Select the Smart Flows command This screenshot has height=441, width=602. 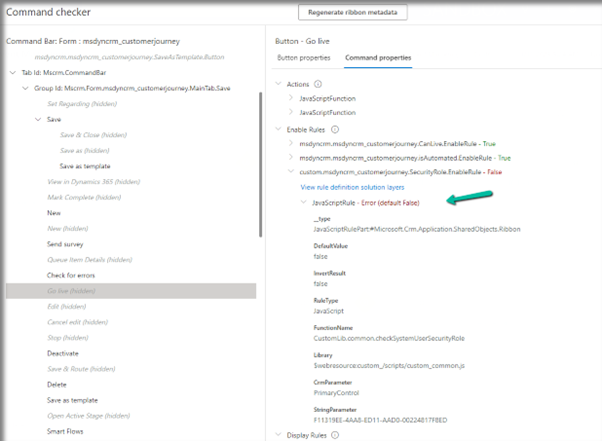[68, 431]
